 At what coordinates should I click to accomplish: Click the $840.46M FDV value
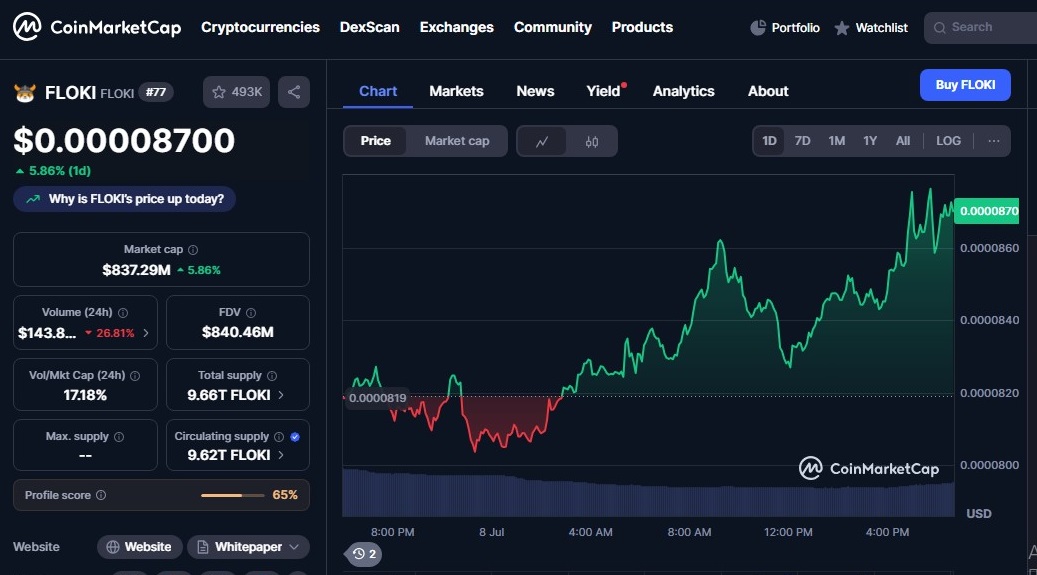(237, 332)
